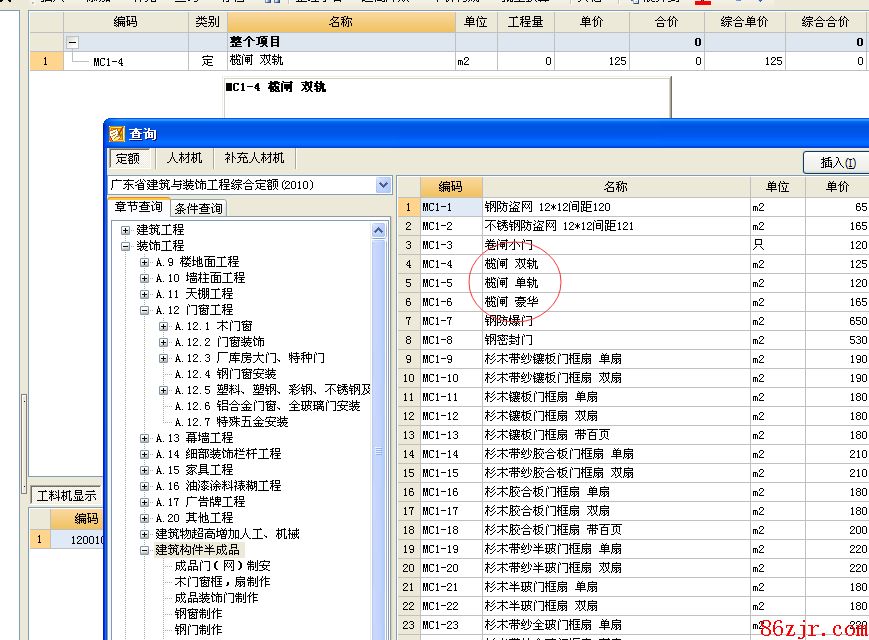Open the 条件查询 tab
This screenshot has width=869, height=640.
pos(199,208)
